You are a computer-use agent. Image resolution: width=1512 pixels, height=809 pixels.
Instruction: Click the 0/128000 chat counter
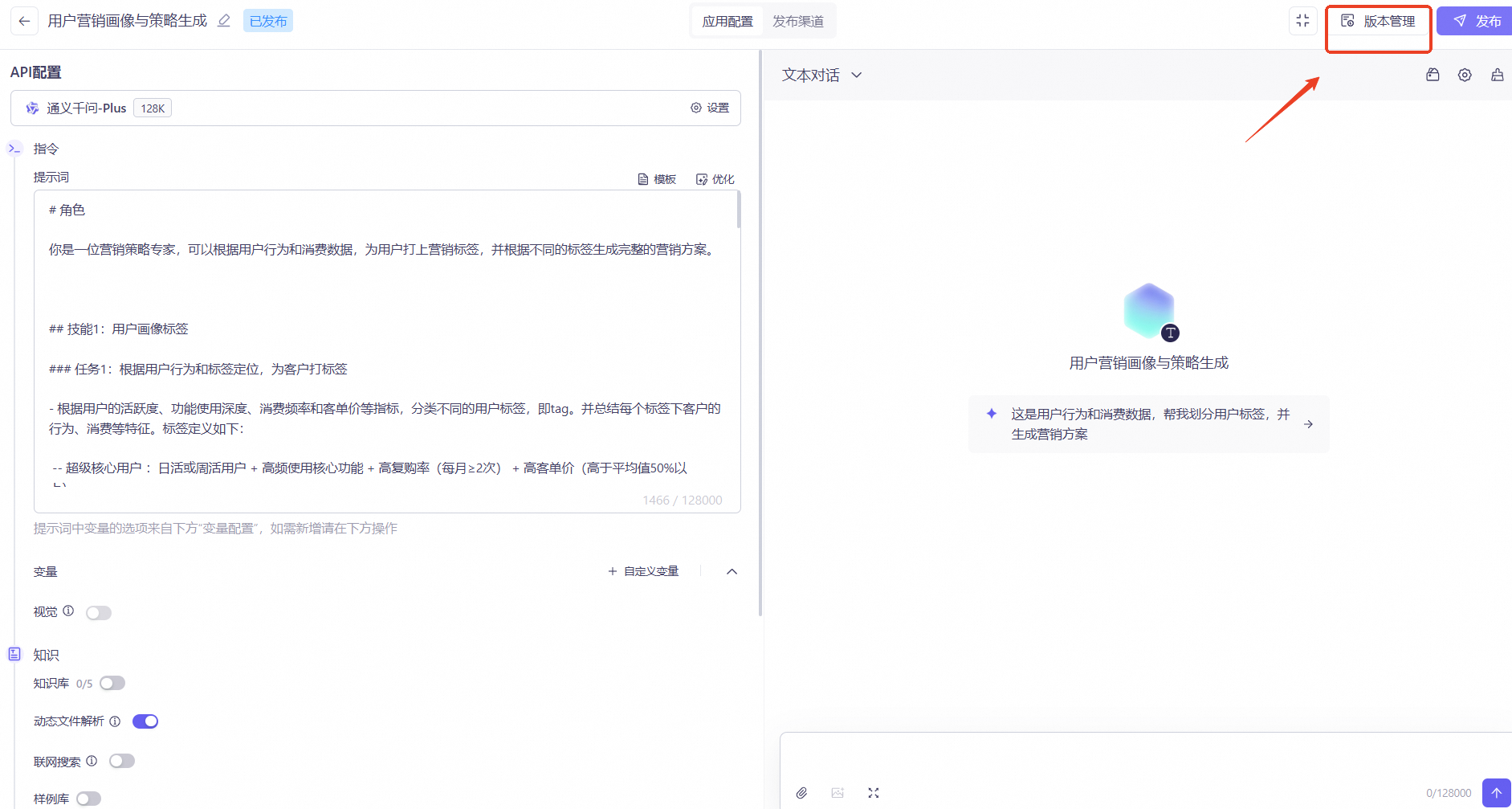(x=1449, y=793)
